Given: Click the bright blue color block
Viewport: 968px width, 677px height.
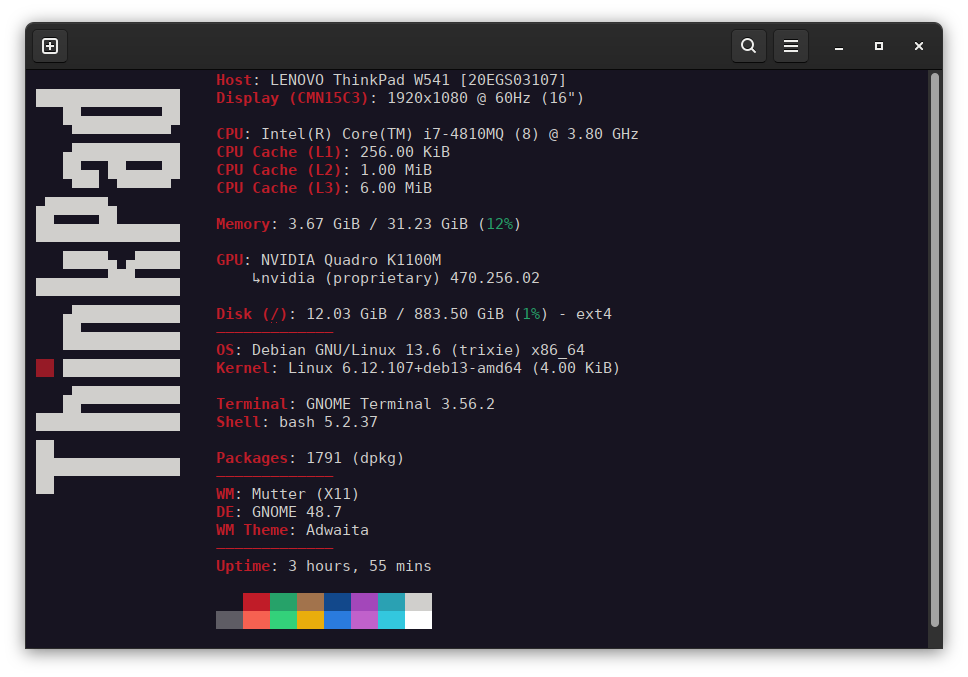Looking at the screenshot, I should pyautogui.click(x=337, y=620).
